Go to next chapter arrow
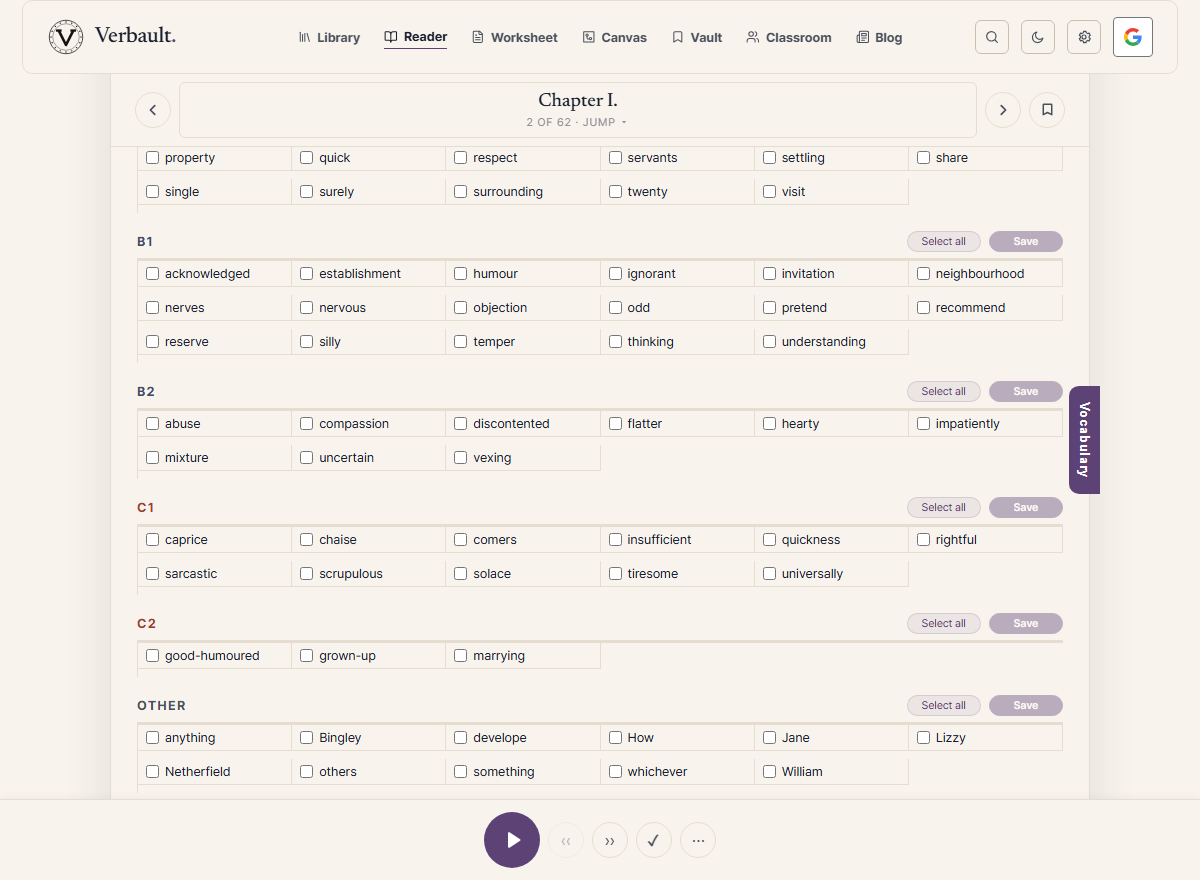Image resolution: width=1200 pixels, height=880 pixels. click(1003, 110)
